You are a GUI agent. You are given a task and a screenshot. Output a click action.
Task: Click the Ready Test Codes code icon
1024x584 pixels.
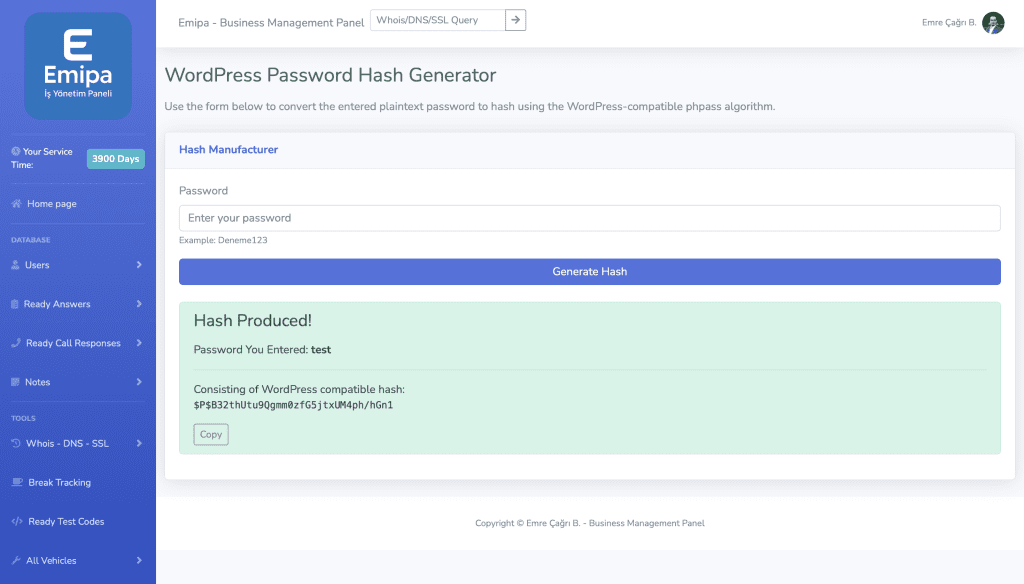[x=17, y=521]
